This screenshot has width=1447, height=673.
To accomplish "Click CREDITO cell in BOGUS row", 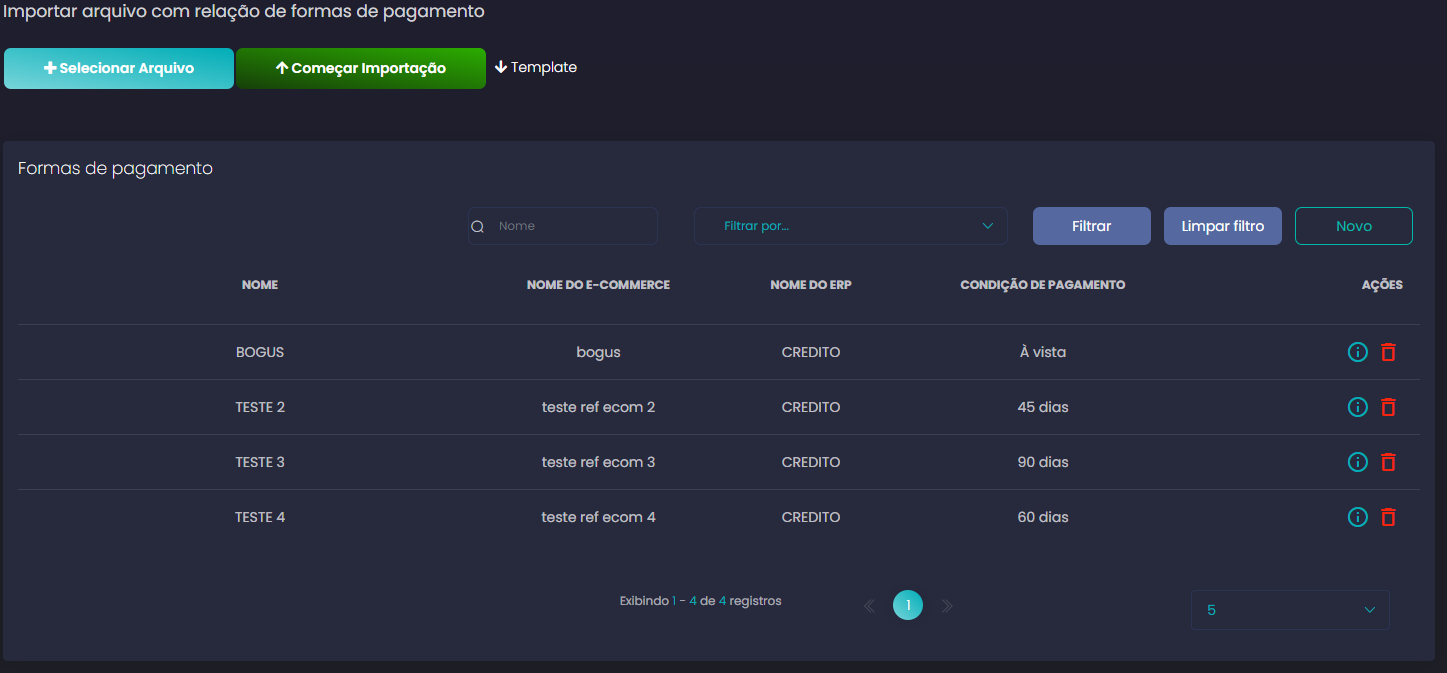I will pos(811,352).
